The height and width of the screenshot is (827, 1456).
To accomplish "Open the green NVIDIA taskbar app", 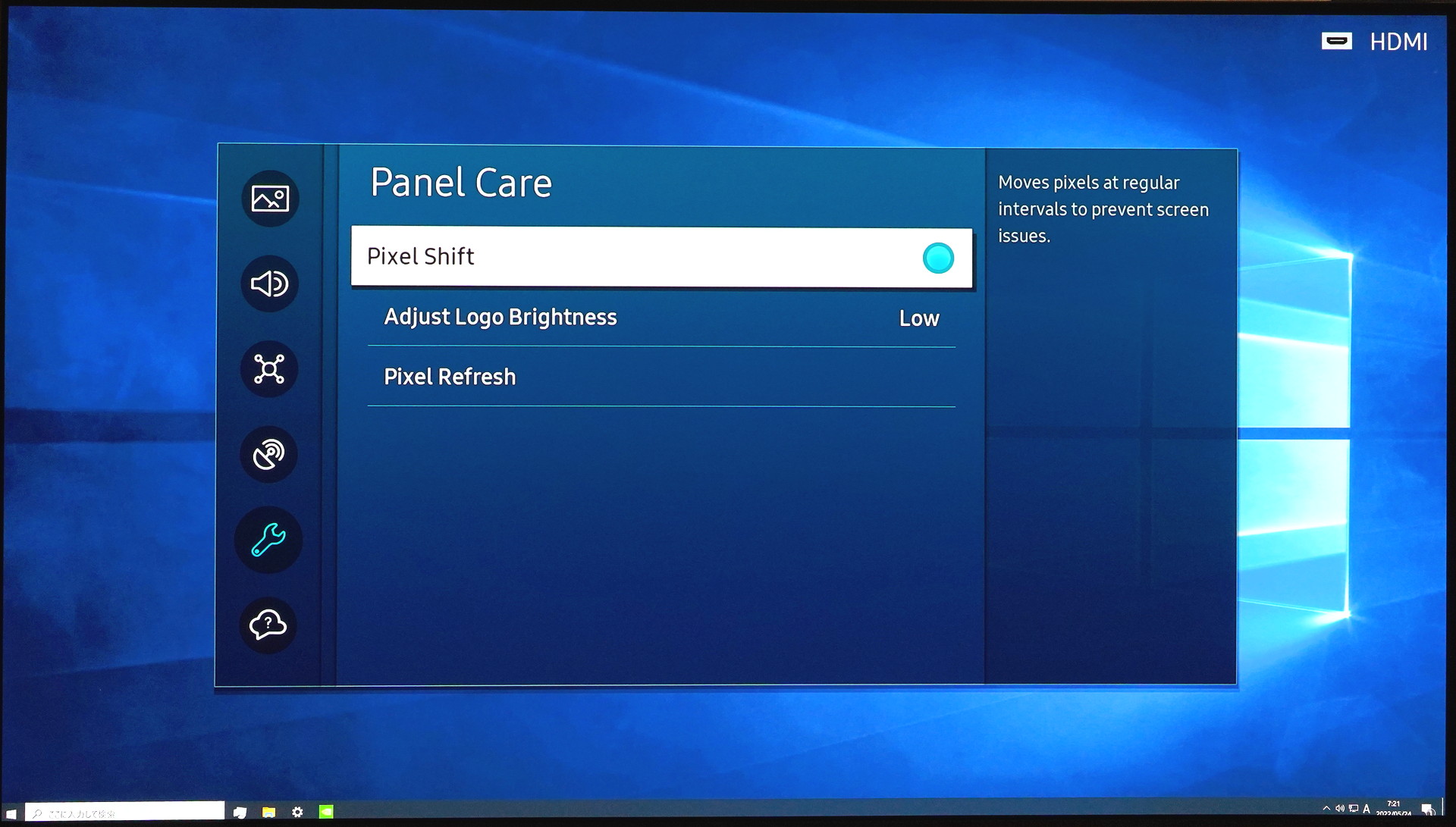I will click(326, 813).
